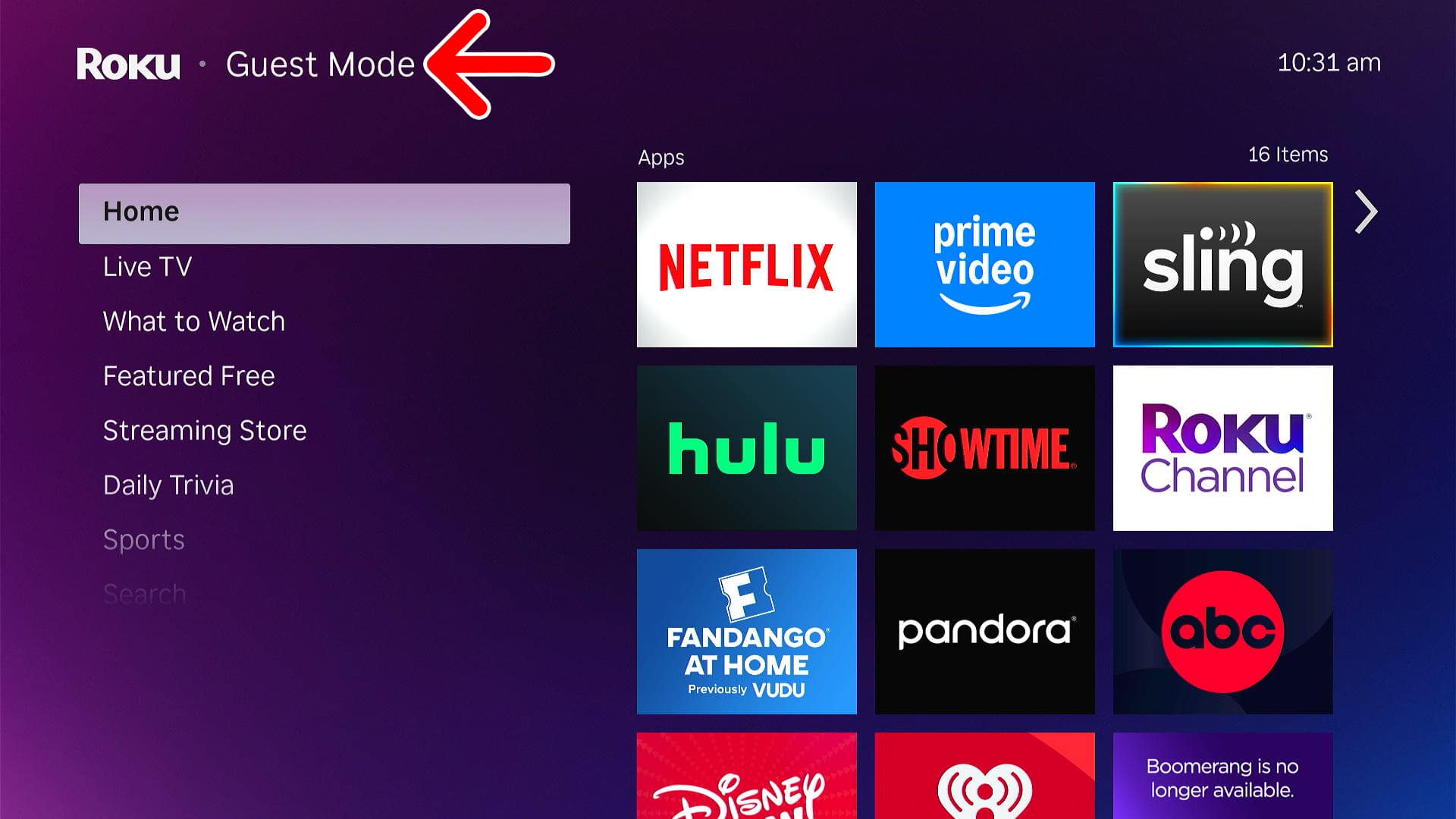Open the Streaming Store section

tap(203, 430)
